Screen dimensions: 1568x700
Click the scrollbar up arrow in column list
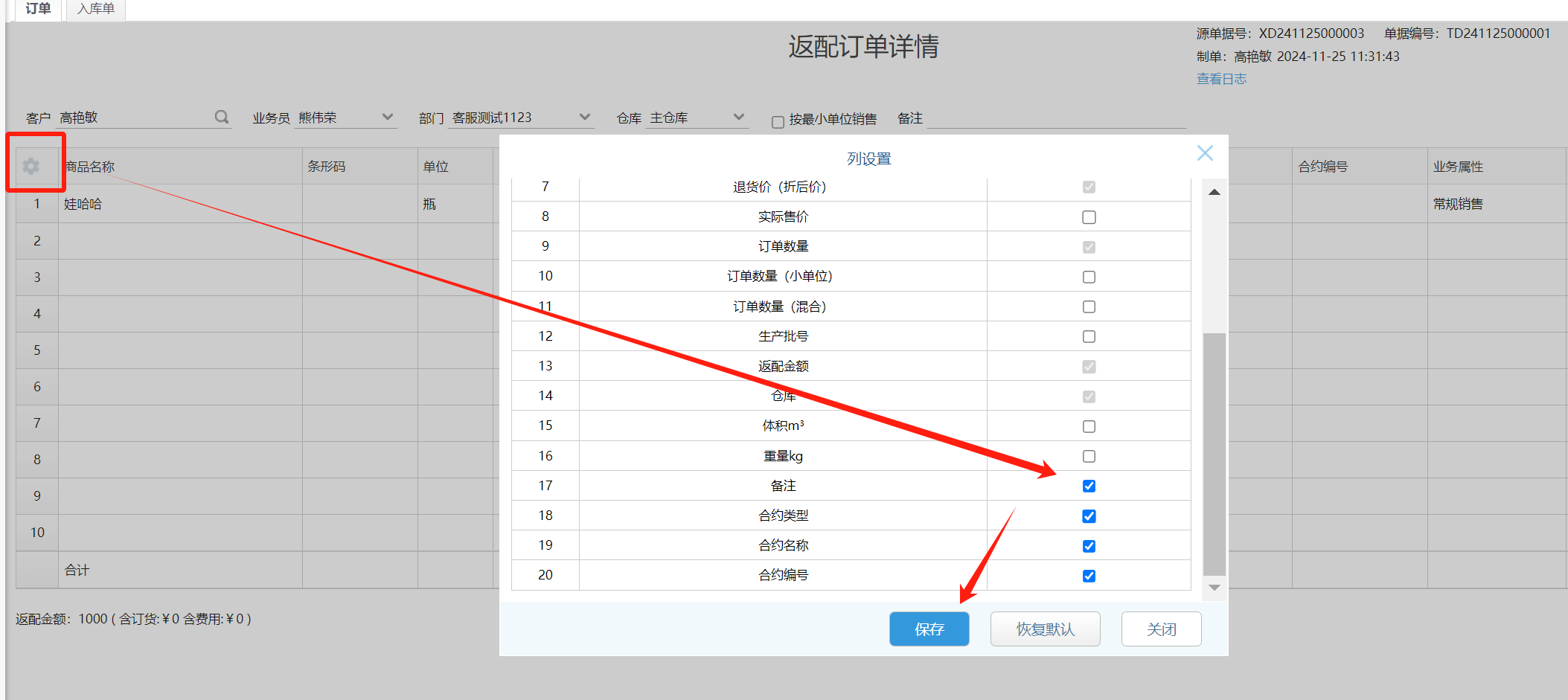coord(1215,192)
